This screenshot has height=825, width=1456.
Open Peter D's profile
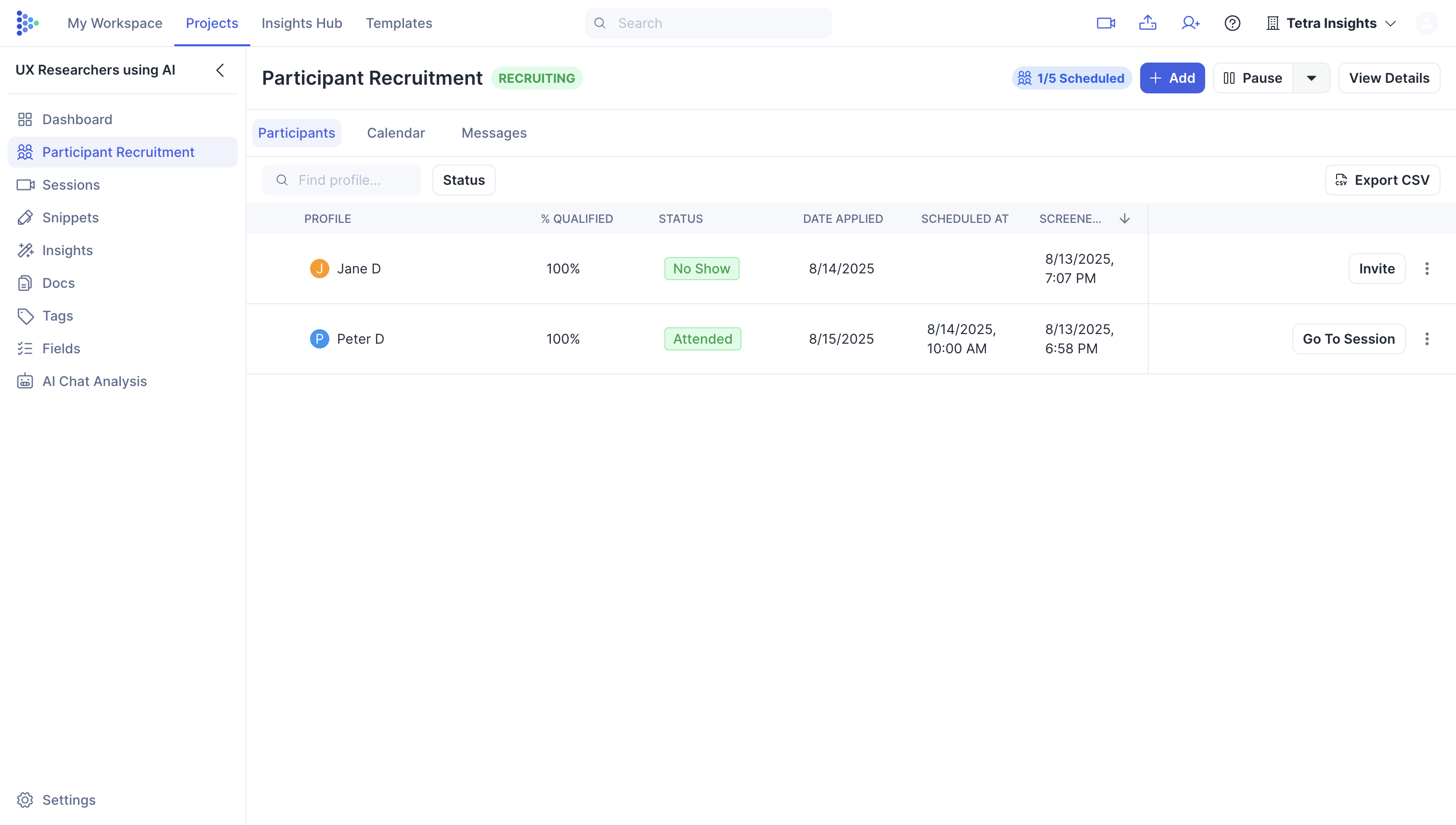361,339
